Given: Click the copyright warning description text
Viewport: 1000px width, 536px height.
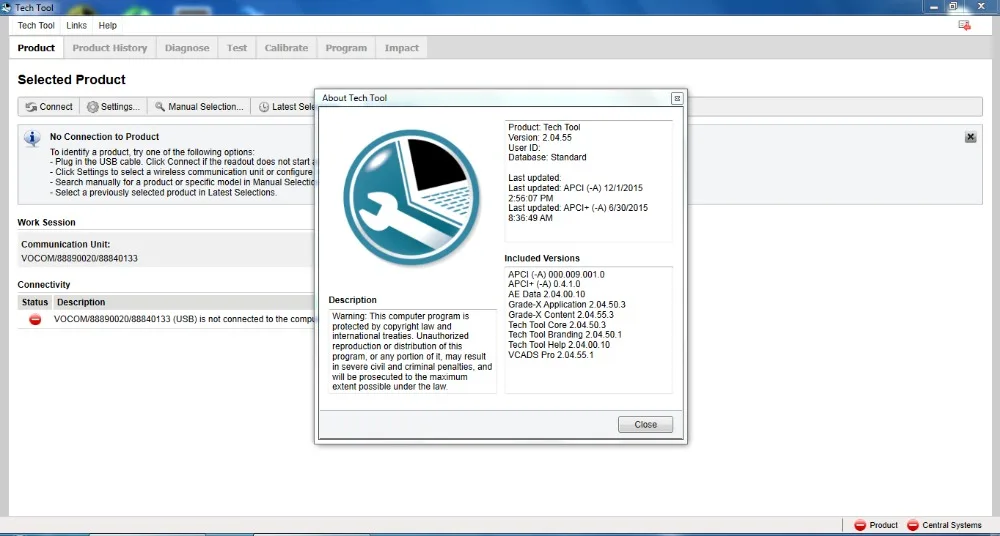Looking at the screenshot, I should click(412, 351).
